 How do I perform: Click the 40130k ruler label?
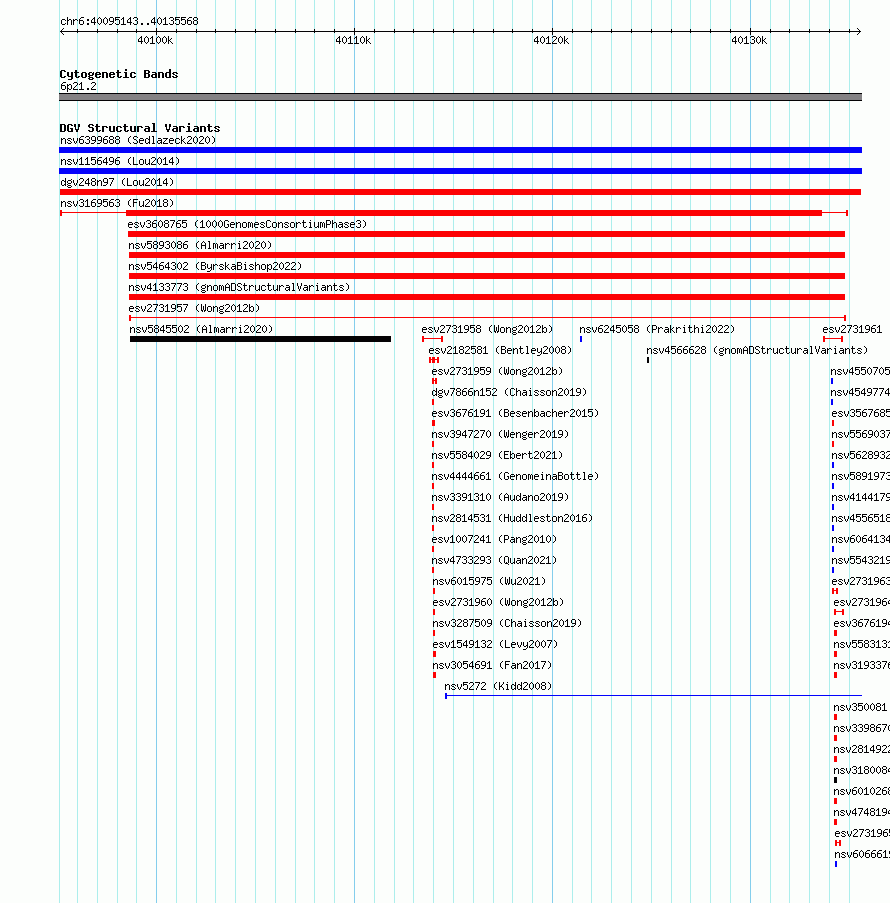point(749,40)
